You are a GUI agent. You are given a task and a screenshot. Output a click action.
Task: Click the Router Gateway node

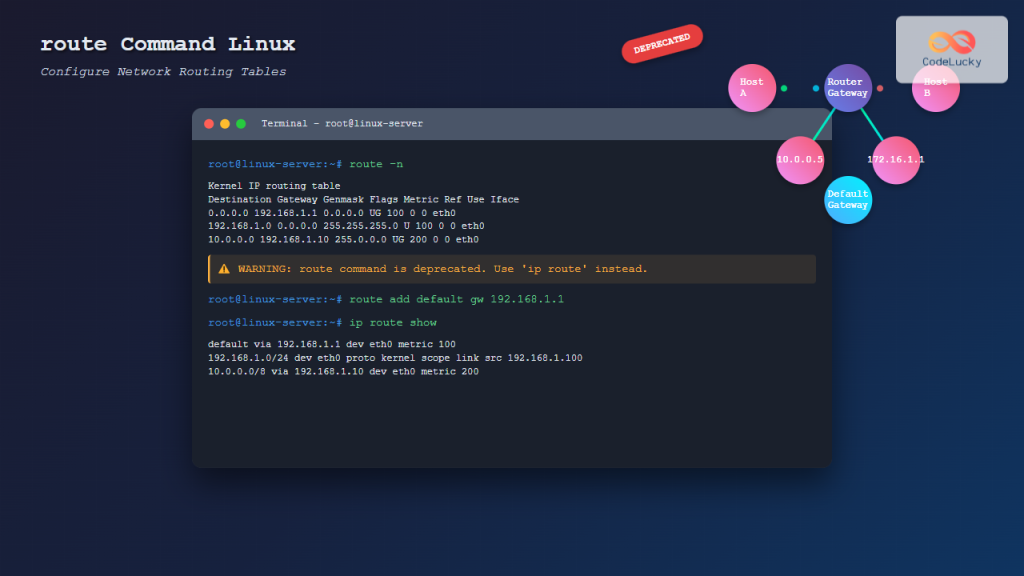[847, 88]
